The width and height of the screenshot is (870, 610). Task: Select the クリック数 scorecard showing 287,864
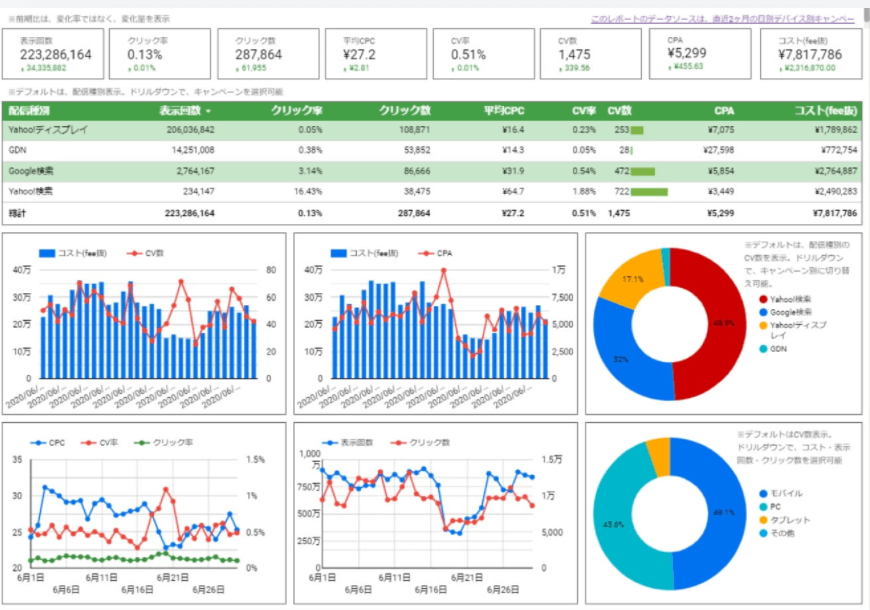(268, 54)
